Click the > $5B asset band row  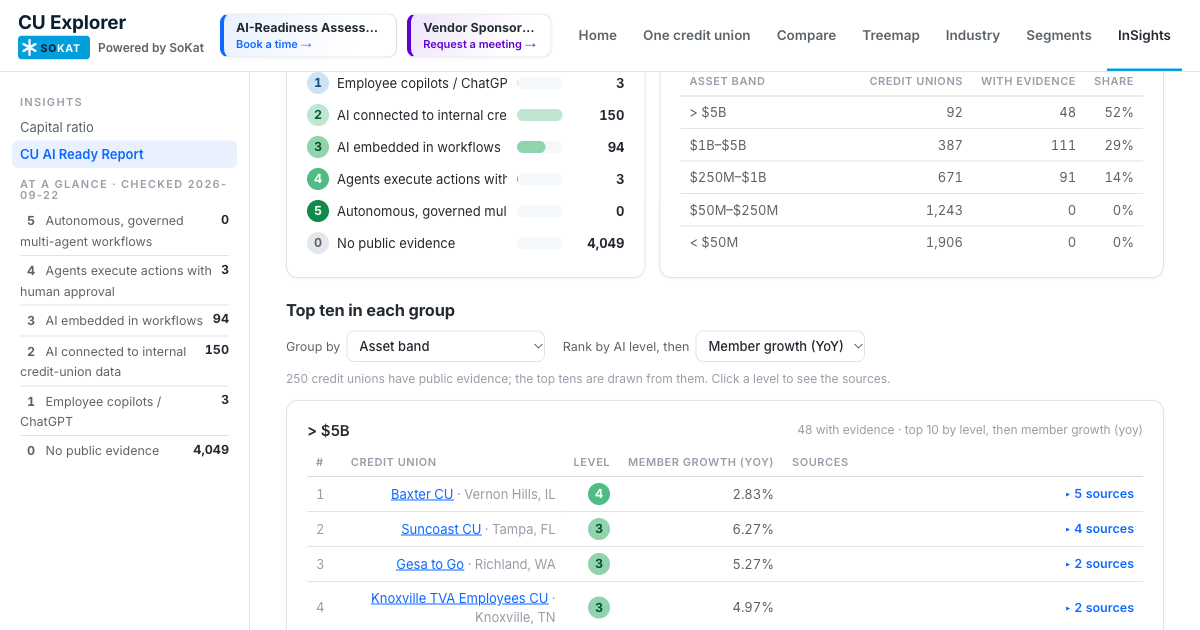pyautogui.click(x=912, y=113)
